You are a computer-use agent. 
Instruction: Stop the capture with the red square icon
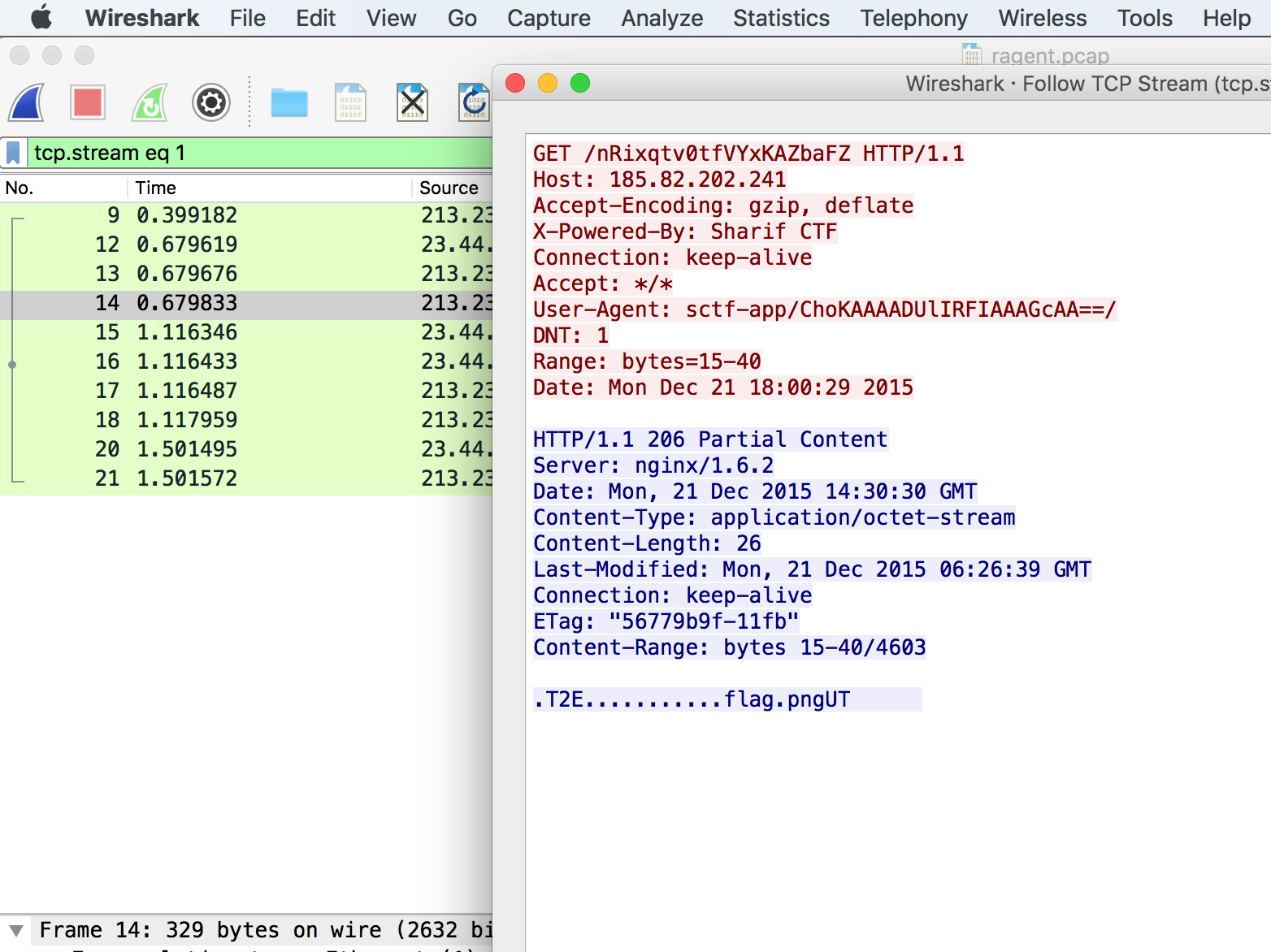click(x=88, y=102)
